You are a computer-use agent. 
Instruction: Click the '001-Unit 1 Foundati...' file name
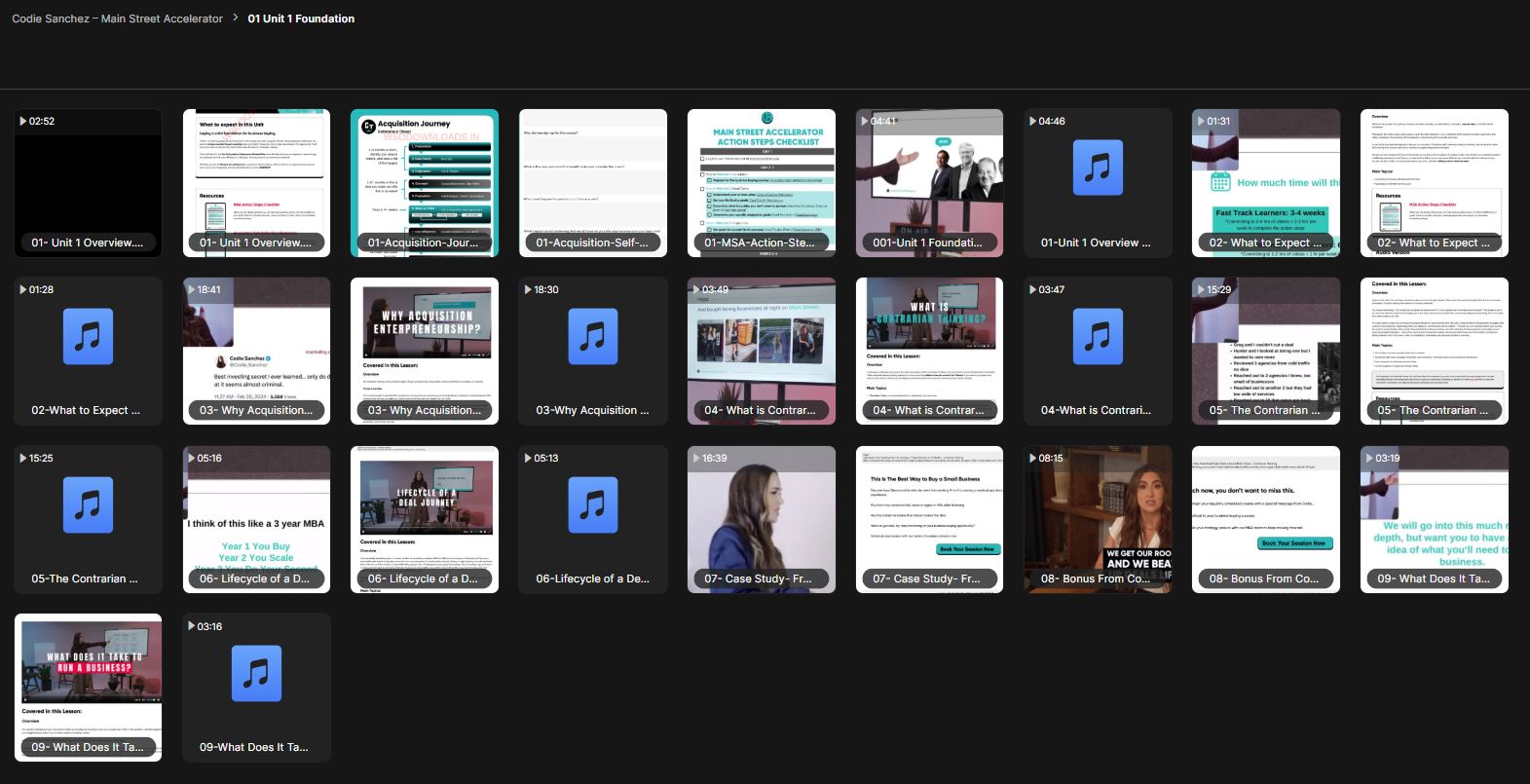927,243
